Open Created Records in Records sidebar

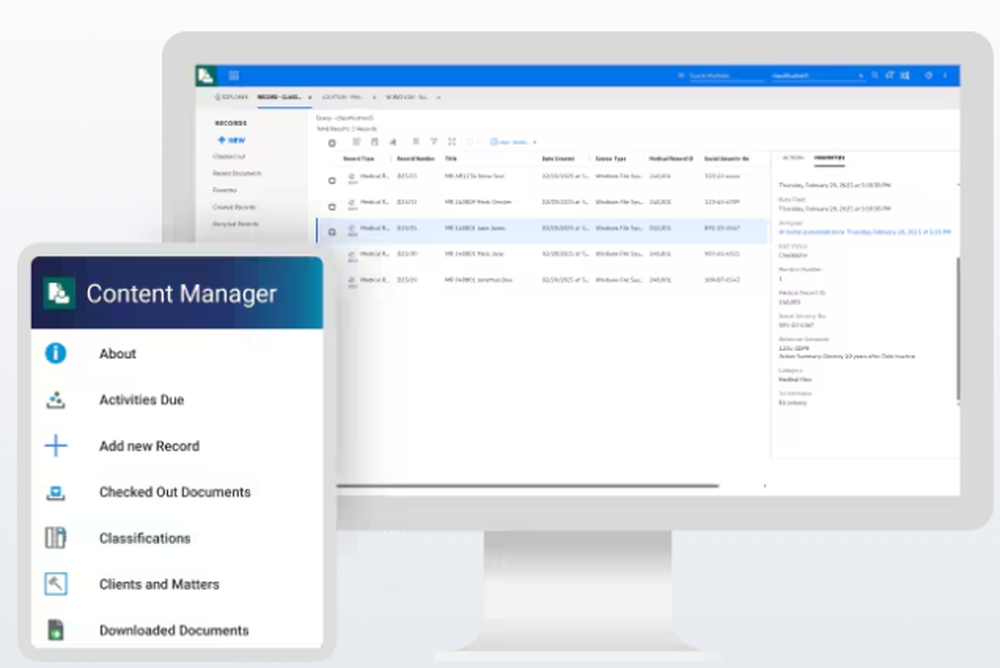tap(234, 207)
